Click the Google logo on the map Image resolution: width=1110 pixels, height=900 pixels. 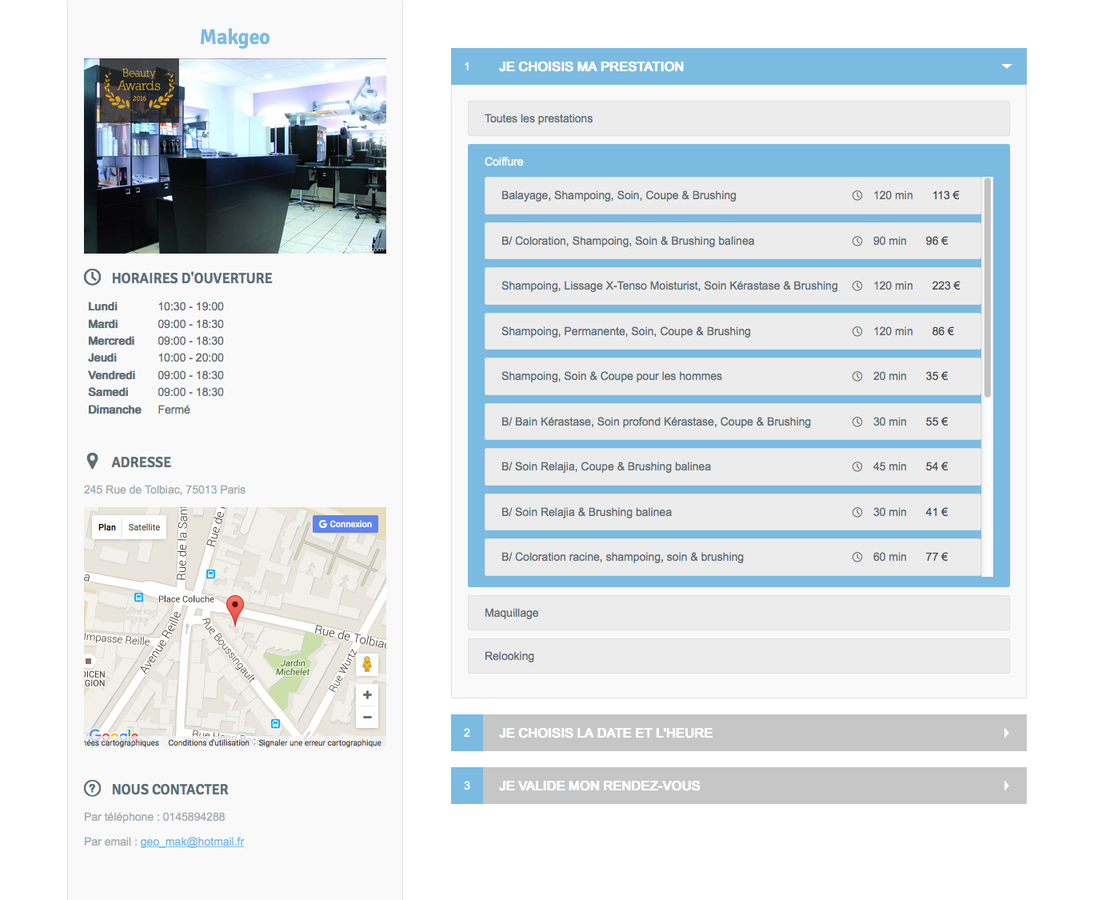(113, 734)
